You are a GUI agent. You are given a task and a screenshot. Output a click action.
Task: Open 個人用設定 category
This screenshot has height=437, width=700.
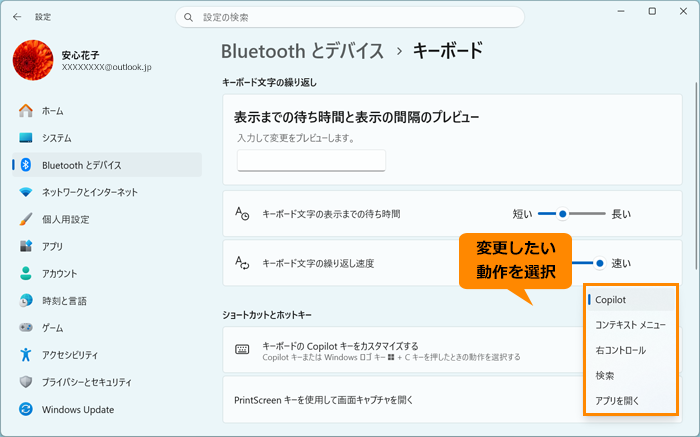tap(107, 219)
